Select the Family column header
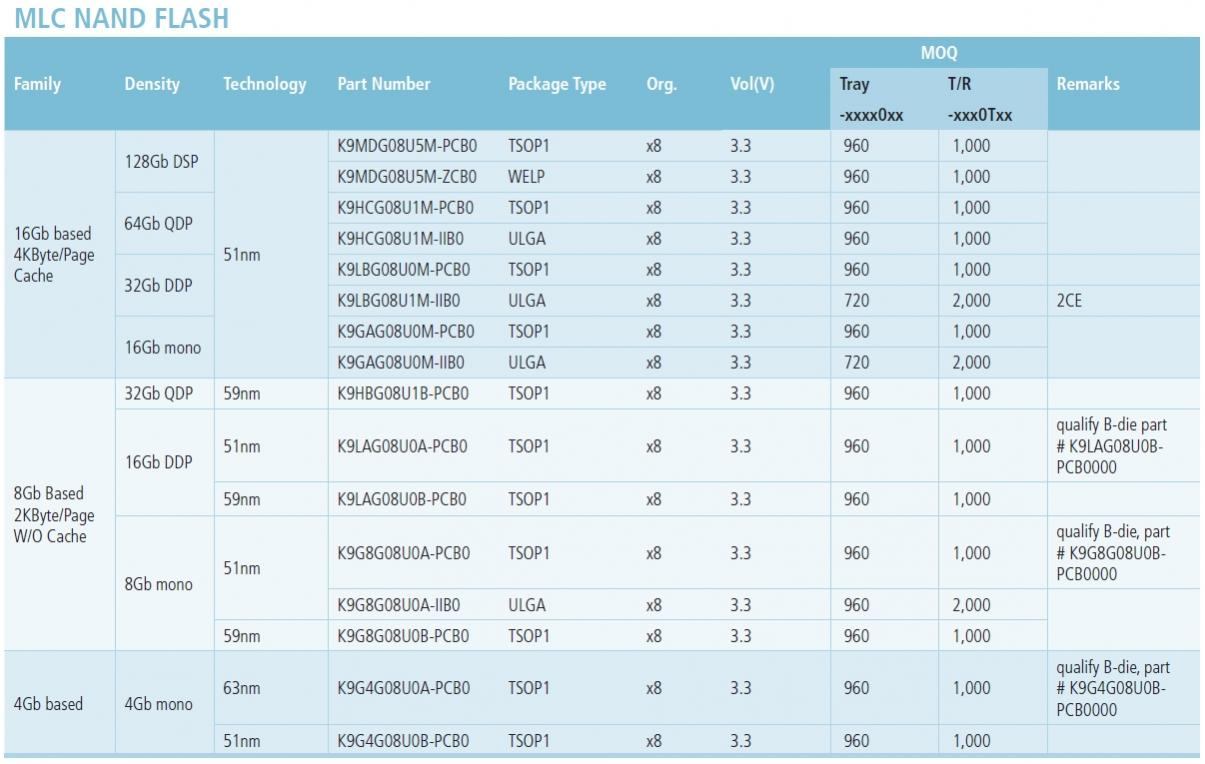Viewport: 1205px width, 764px height. 37,84
